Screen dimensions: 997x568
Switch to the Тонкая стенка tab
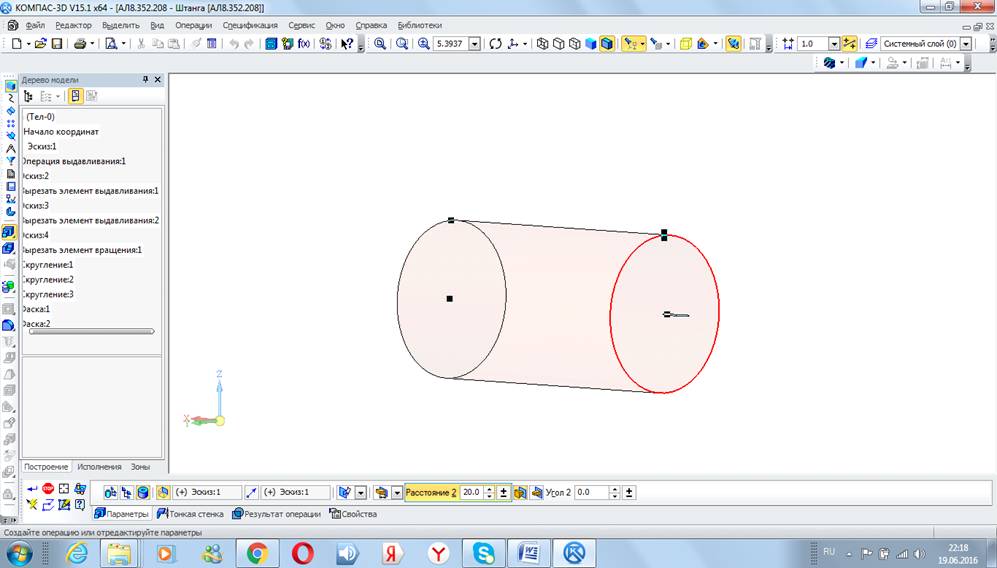point(190,514)
